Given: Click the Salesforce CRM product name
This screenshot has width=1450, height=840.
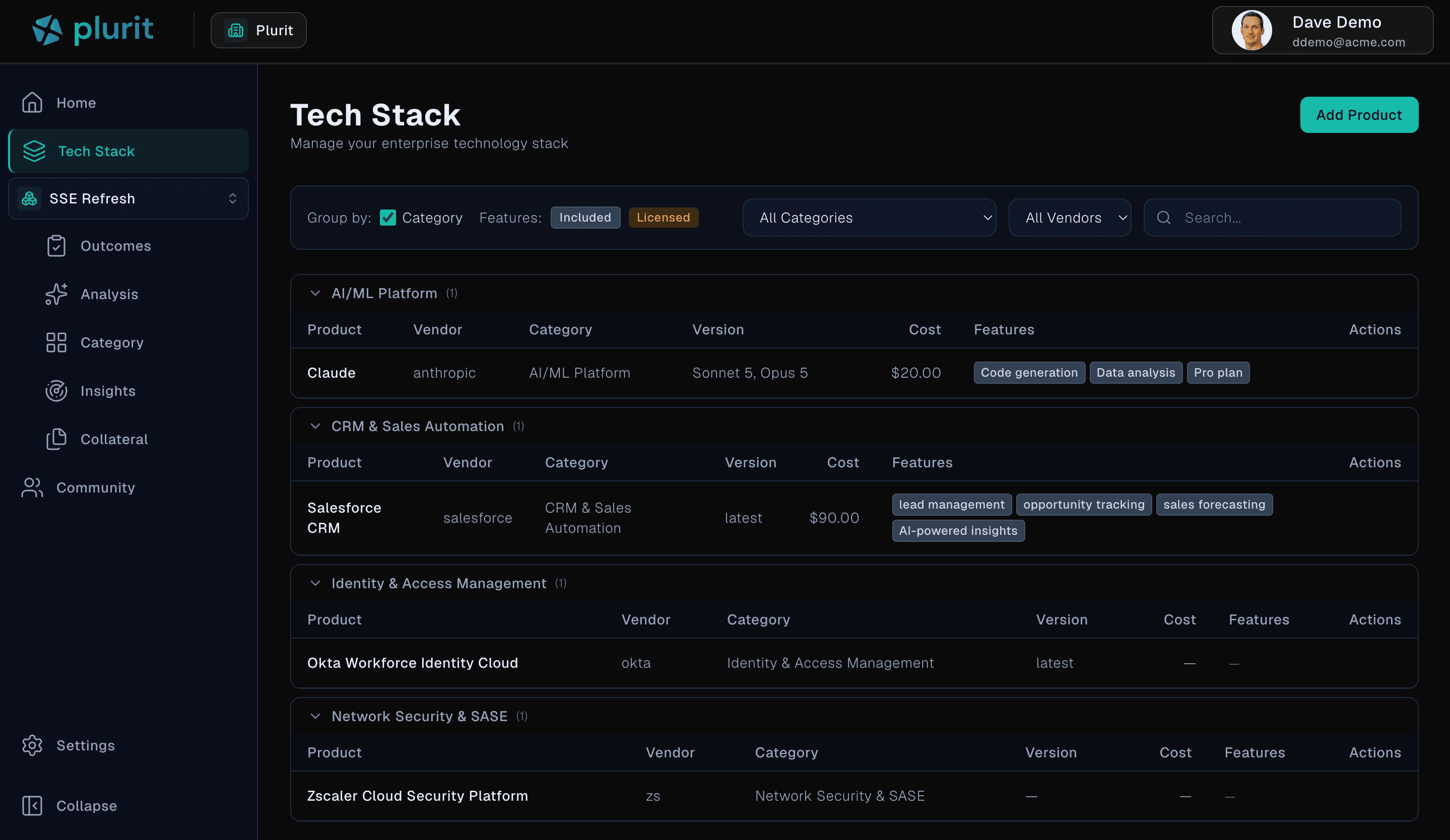Looking at the screenshot, I should click(344, 518).
